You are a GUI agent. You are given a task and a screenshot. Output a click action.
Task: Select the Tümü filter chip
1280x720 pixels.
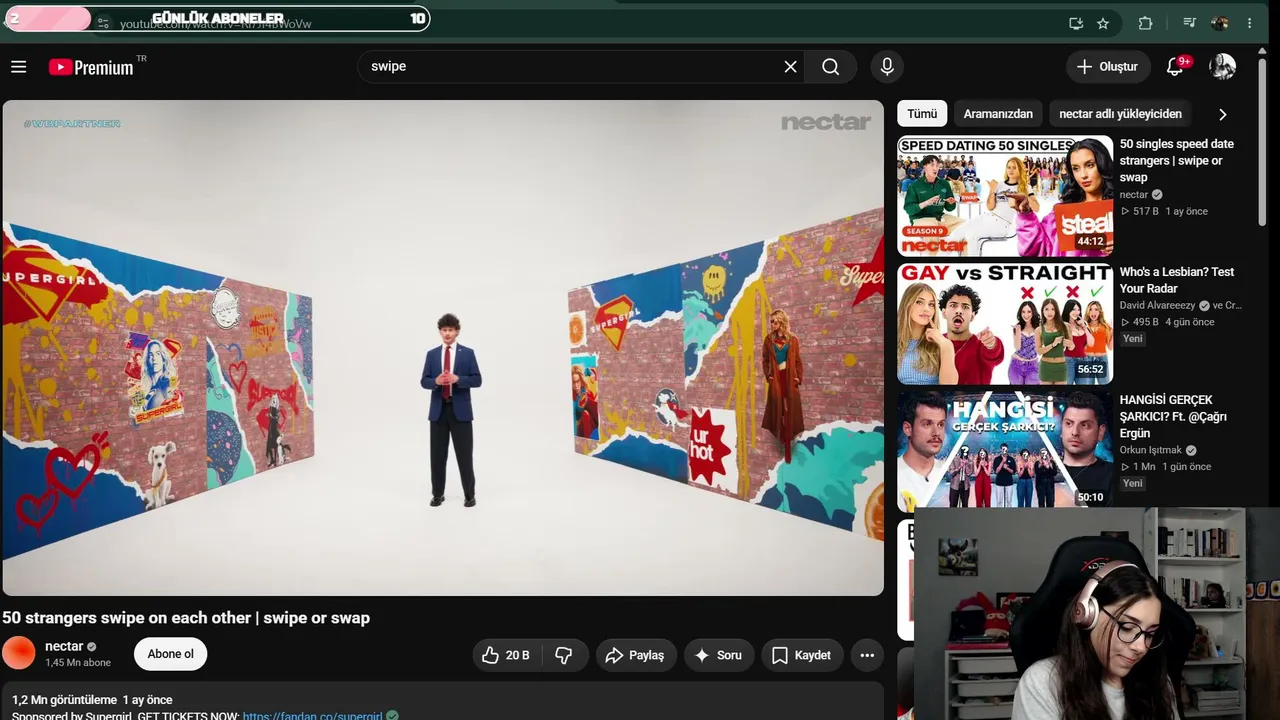pyautogui.click(x=922, y=114)
